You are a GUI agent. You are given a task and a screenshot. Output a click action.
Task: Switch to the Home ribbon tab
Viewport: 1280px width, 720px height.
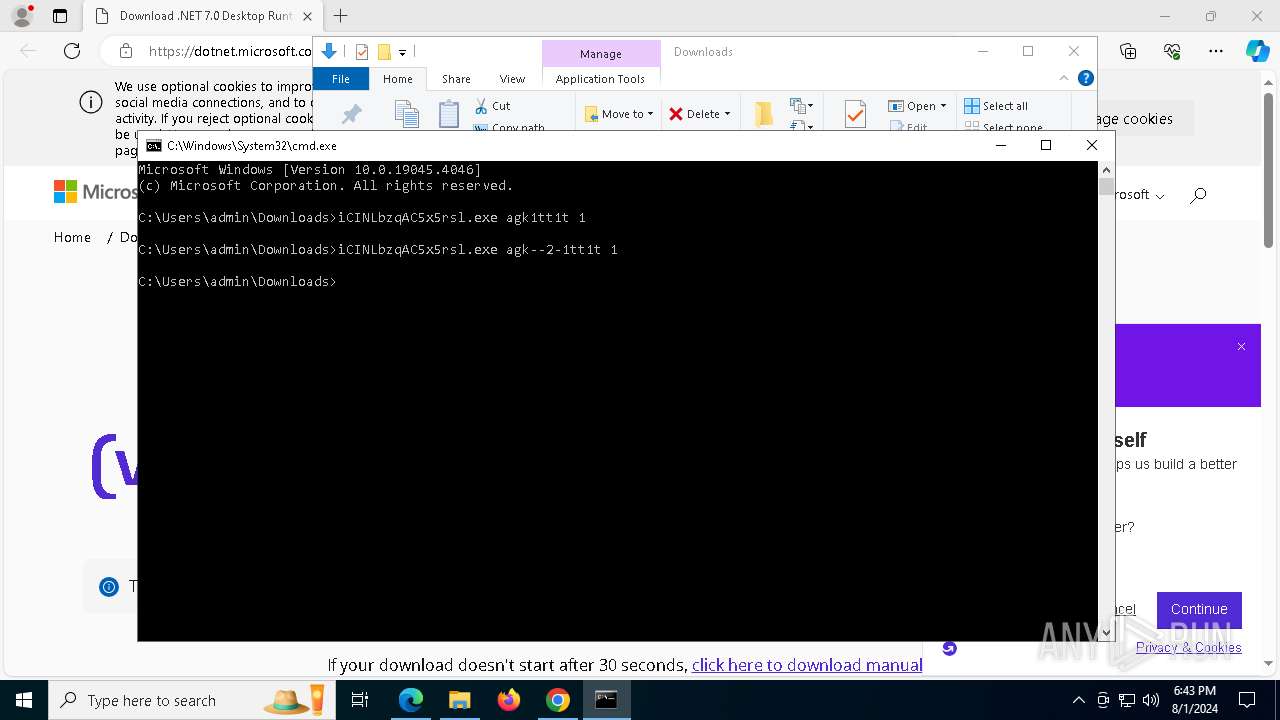[x=398, y=79]
